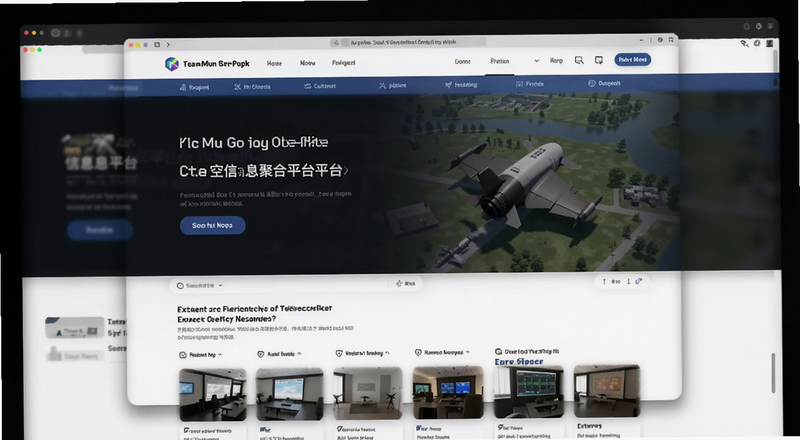Open the thumbnail of empty room with tripods

[x=367, y=393]
